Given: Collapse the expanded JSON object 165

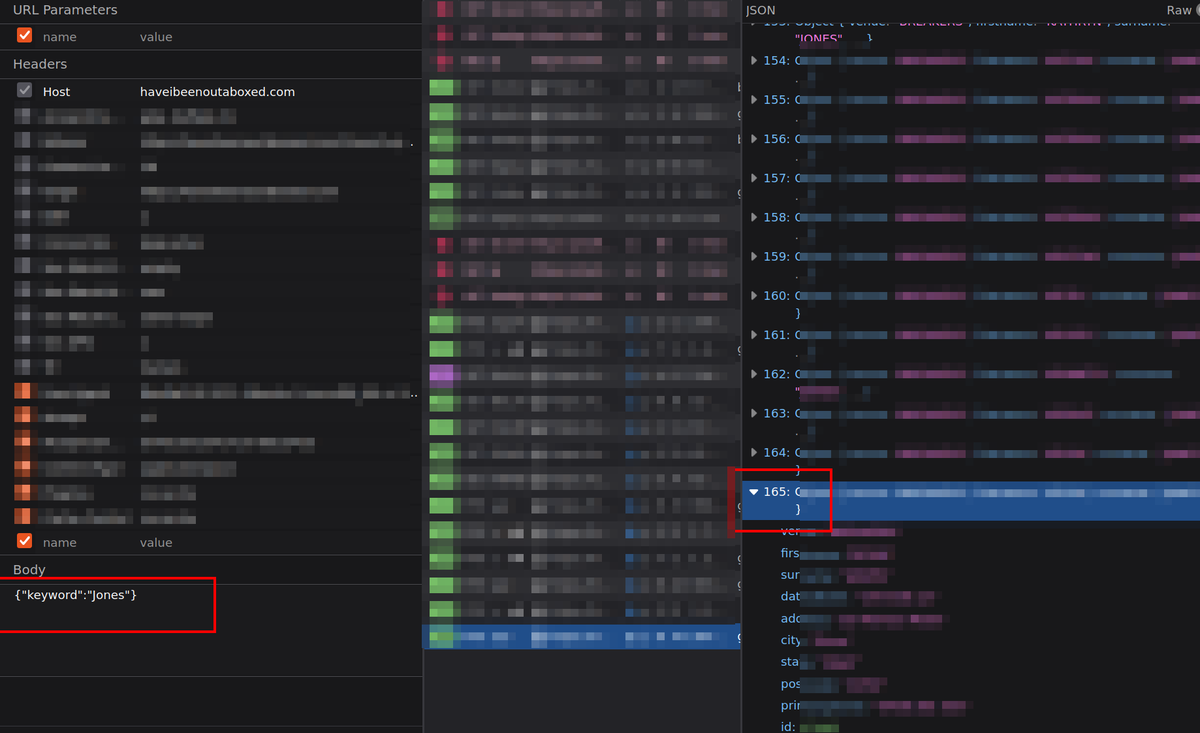Looking at the screenshot, I should [754, 492].
